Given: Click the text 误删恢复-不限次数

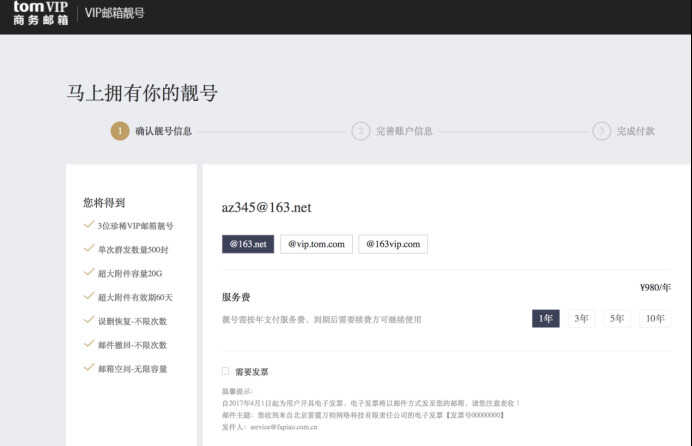Looking at the screenshot, I should pos(132,321).
